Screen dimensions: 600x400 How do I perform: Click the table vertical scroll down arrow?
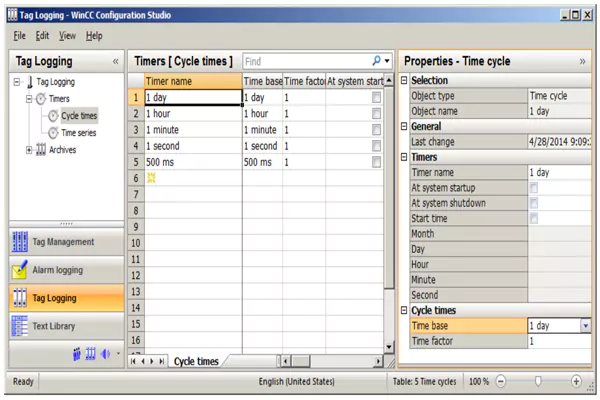[x=388, y=347]
